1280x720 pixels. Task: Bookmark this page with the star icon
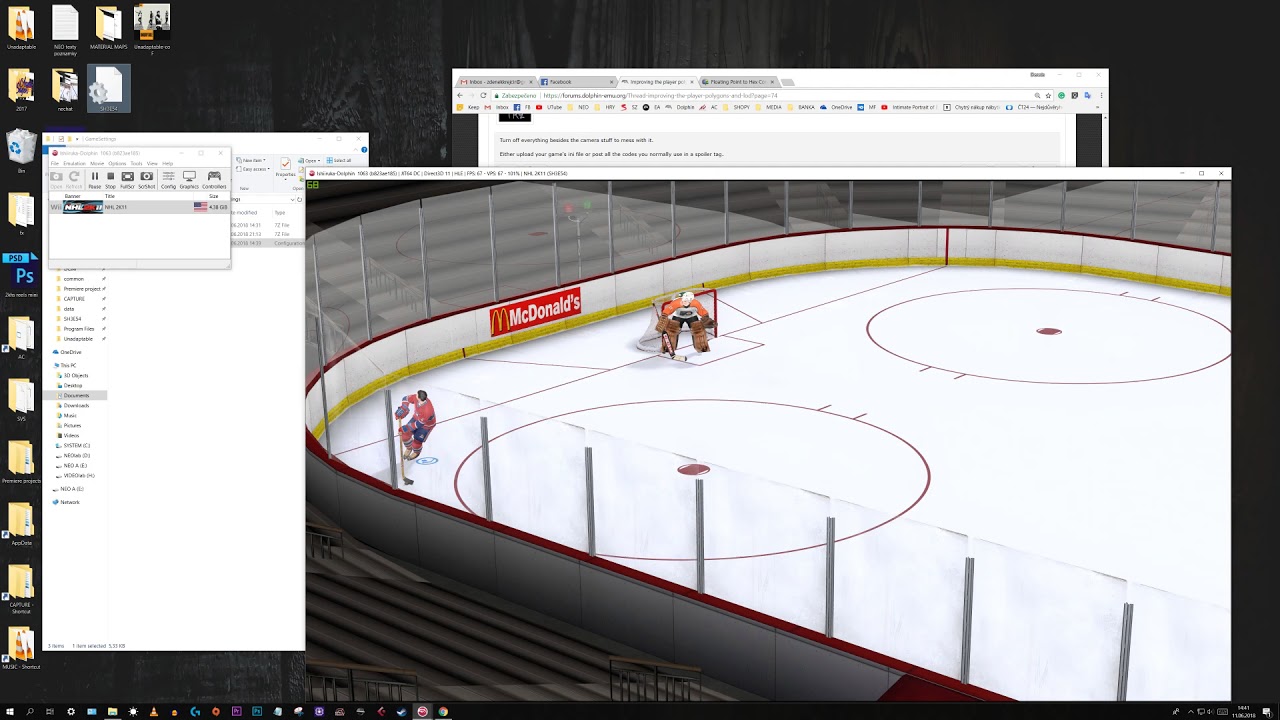(x=1048, y=95)
